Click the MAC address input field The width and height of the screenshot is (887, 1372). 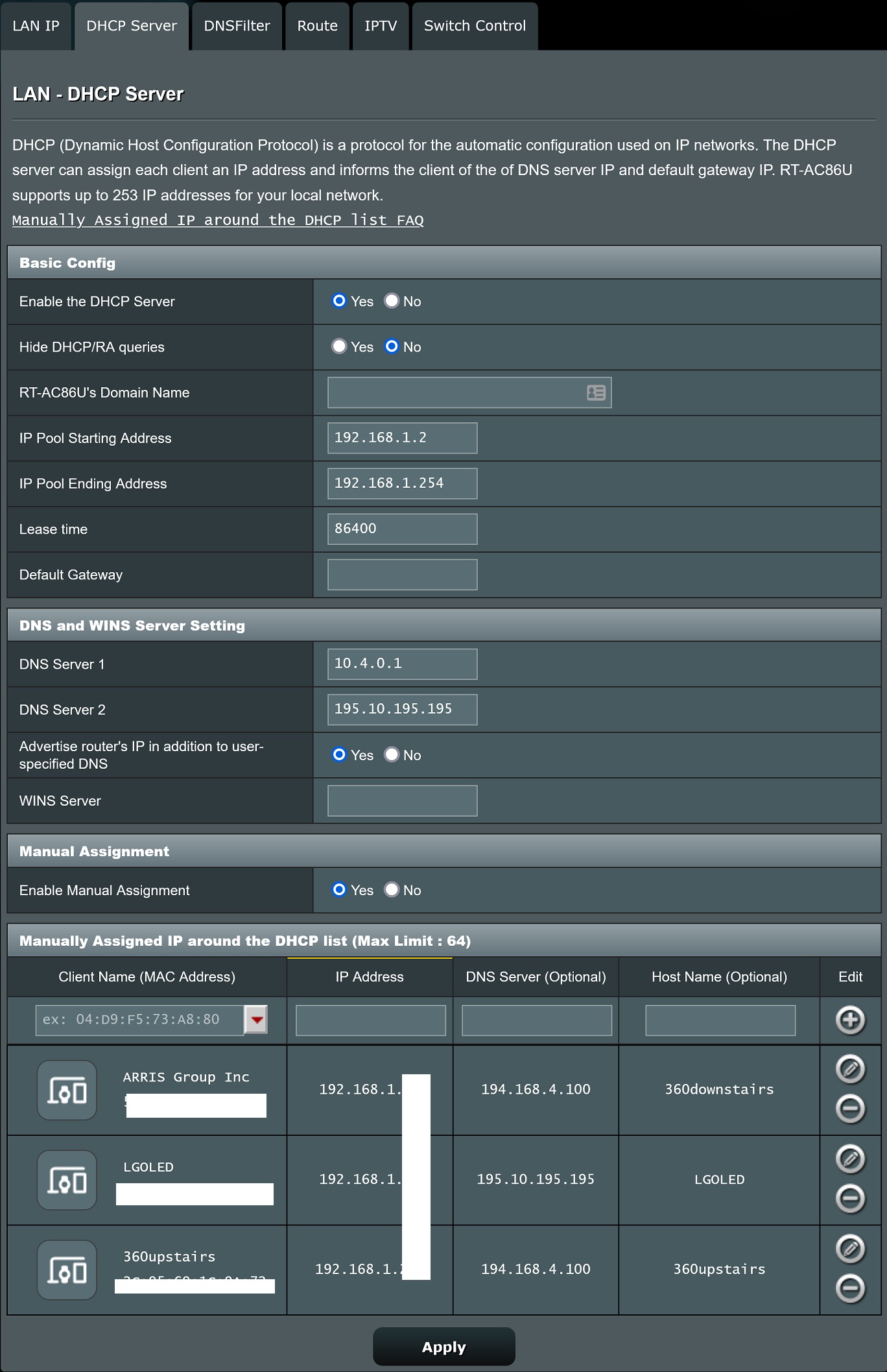[140, 1020]
